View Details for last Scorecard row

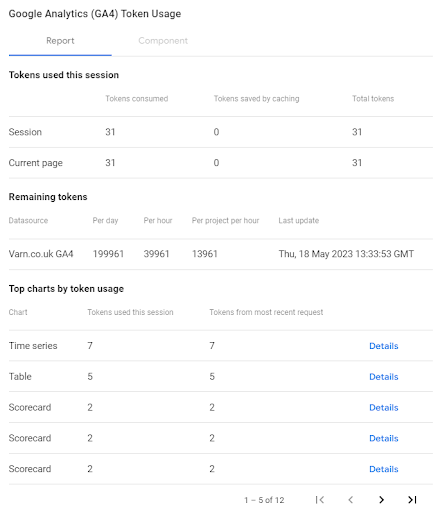384,469
